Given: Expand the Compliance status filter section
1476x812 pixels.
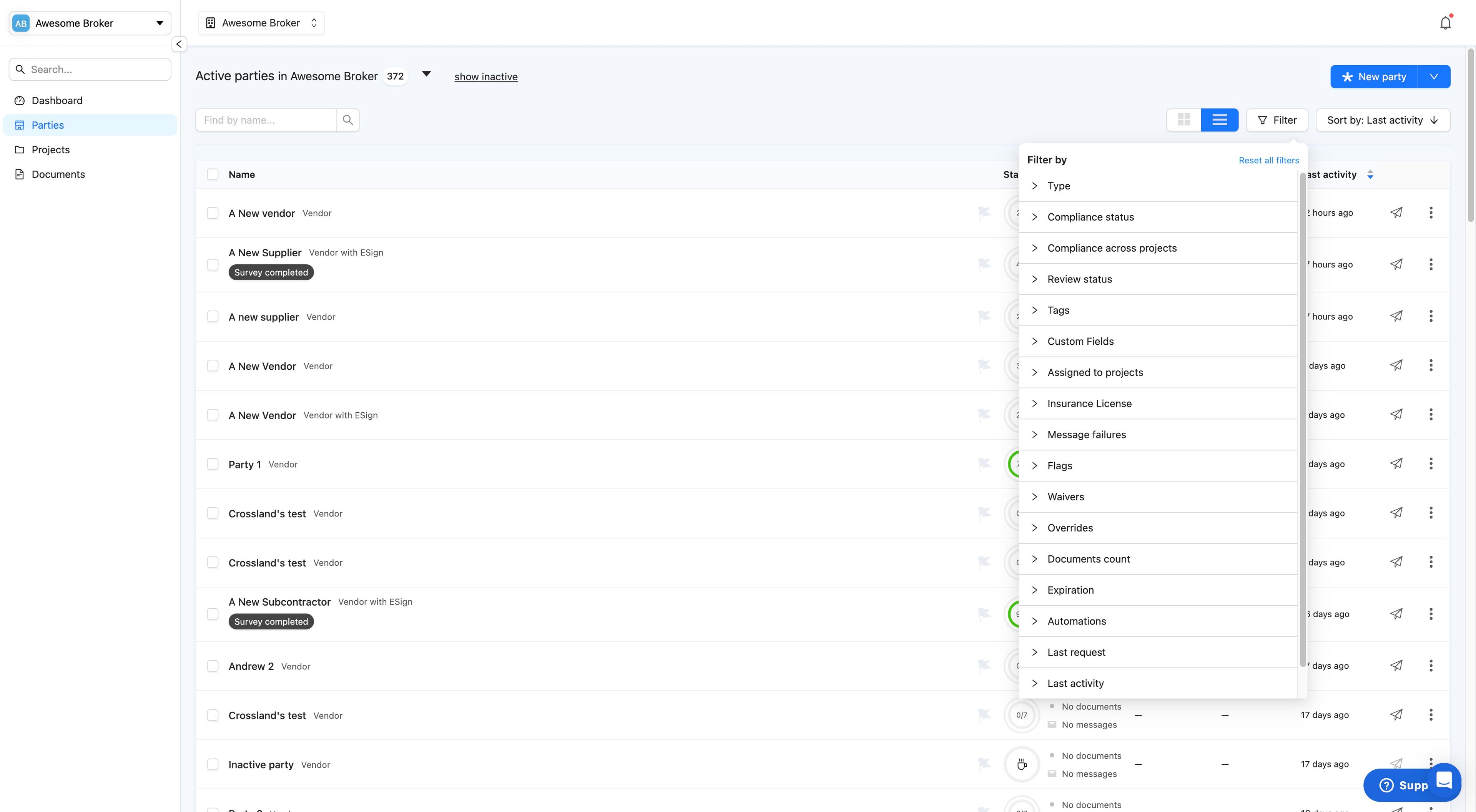Looking at the screenshot, I should tap(1090, 217).
